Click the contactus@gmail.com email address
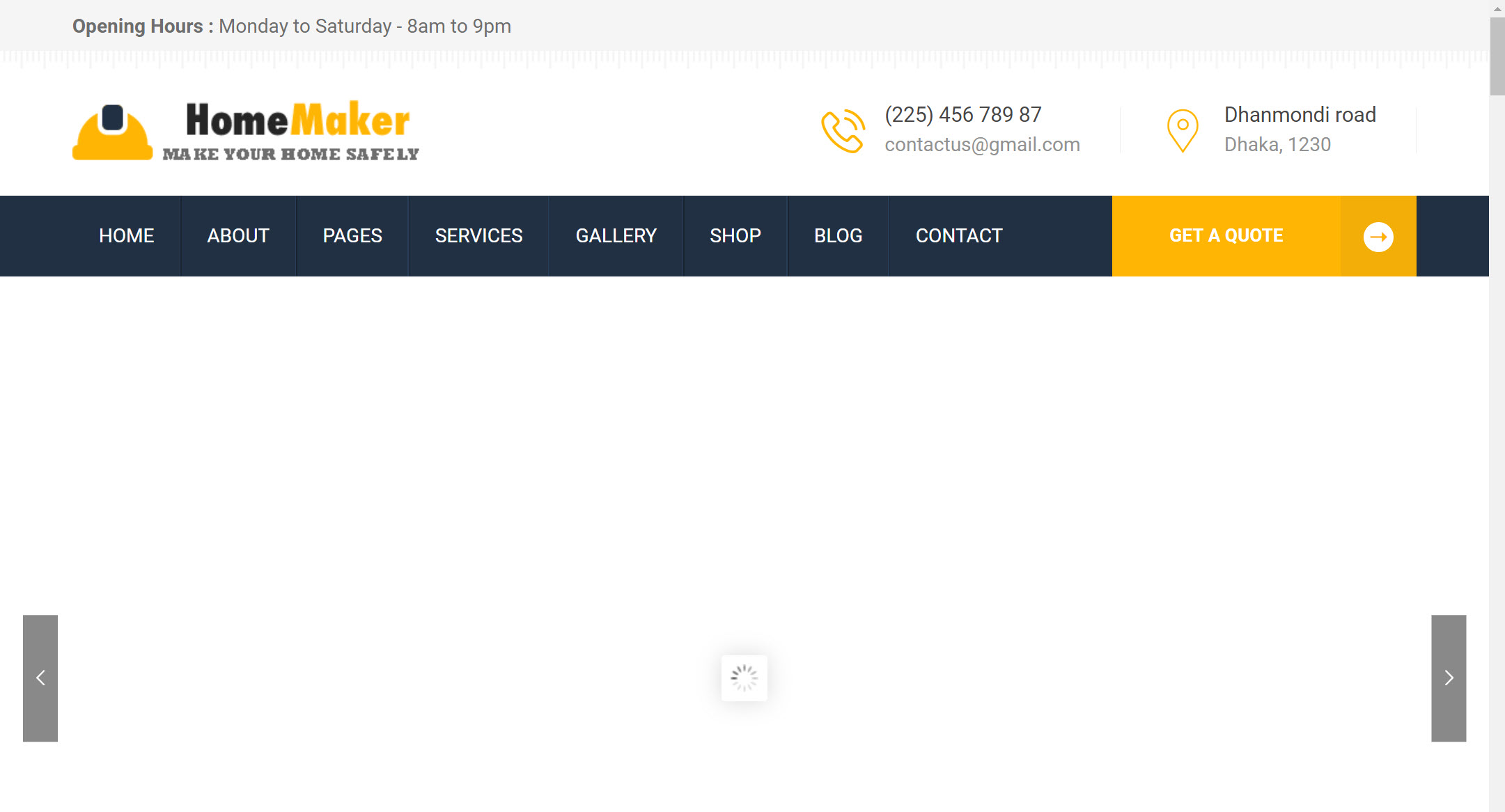The image size is (1505, 812). pyautogui.click(x=982, y=145)
